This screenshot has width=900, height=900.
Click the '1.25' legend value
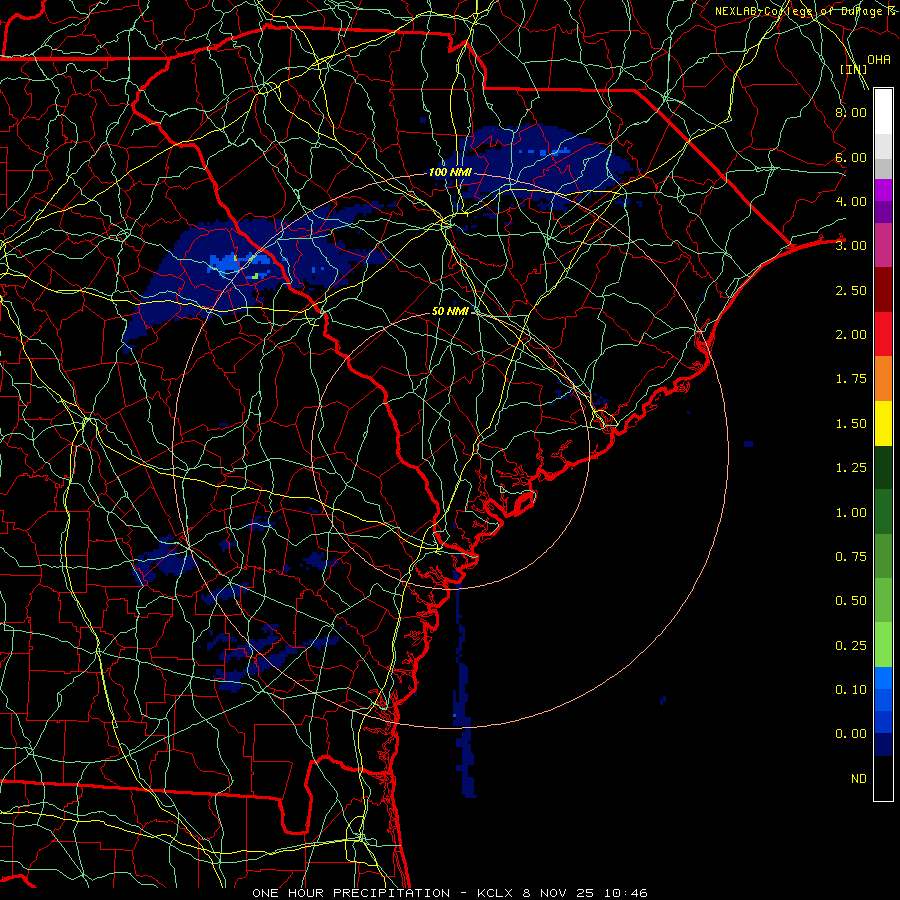pyautogui.click(x=851, y=468)
